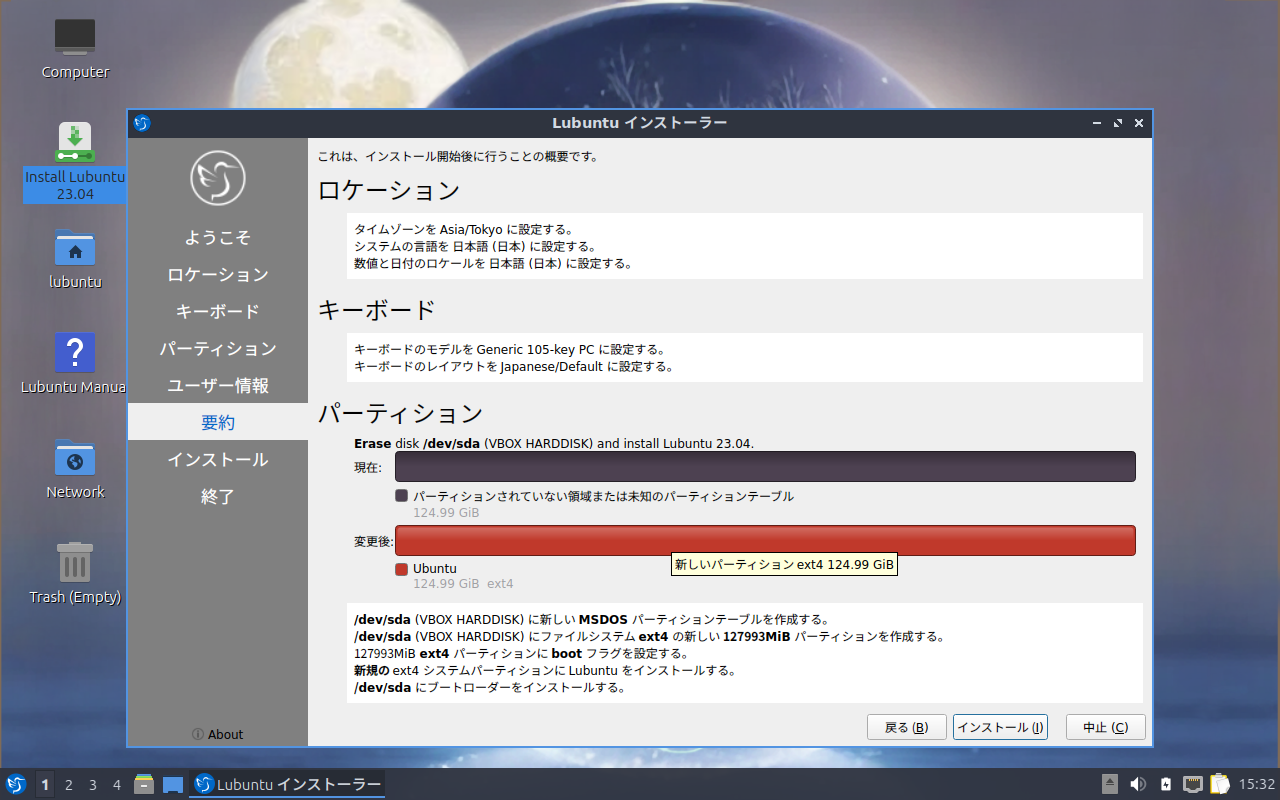
Task: Click the Ubuntu partition legend label
Action: coord(435,569)
